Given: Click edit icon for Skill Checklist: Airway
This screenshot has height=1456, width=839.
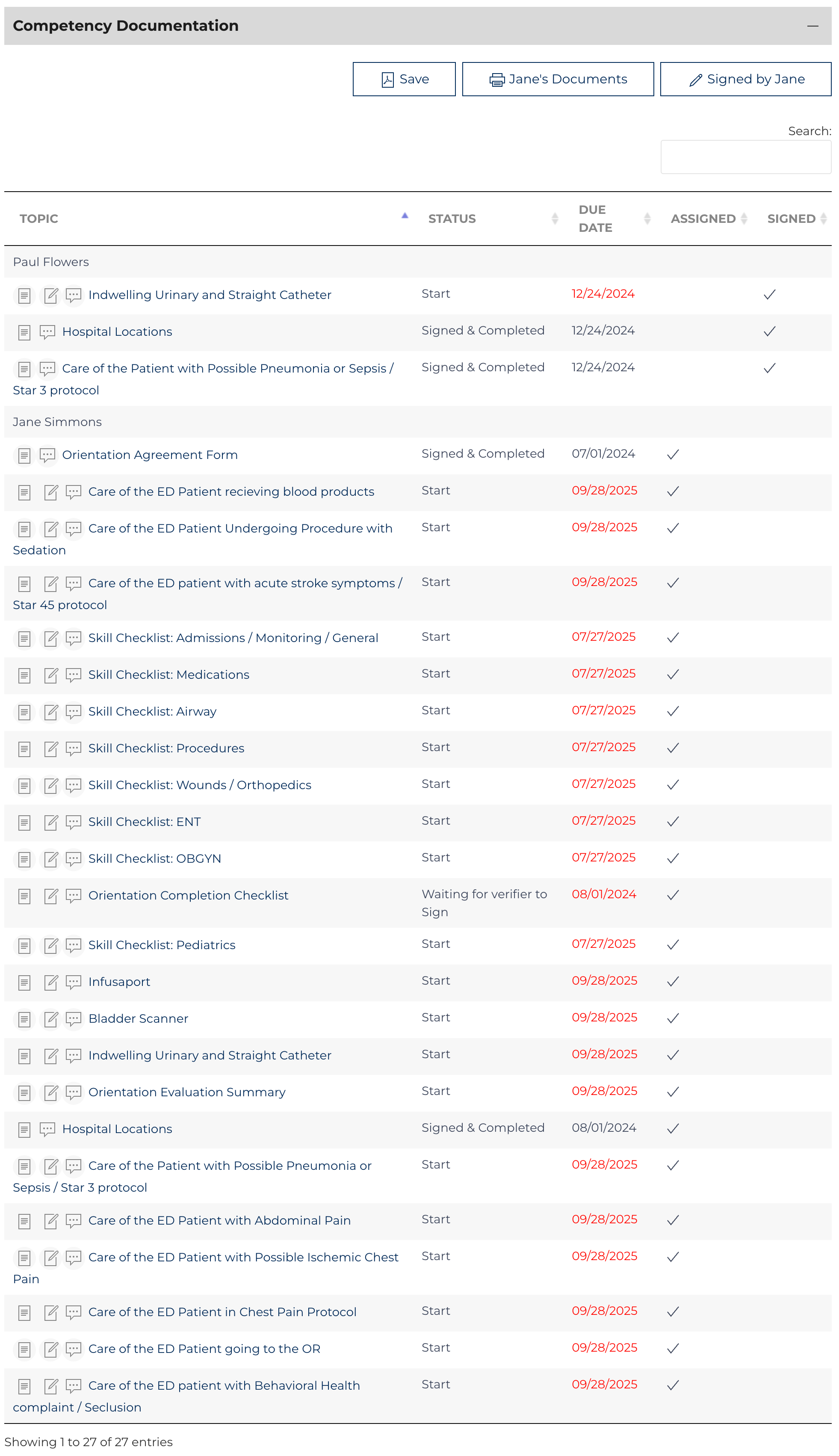Looking at the screenshot, I should click(51, 713).
